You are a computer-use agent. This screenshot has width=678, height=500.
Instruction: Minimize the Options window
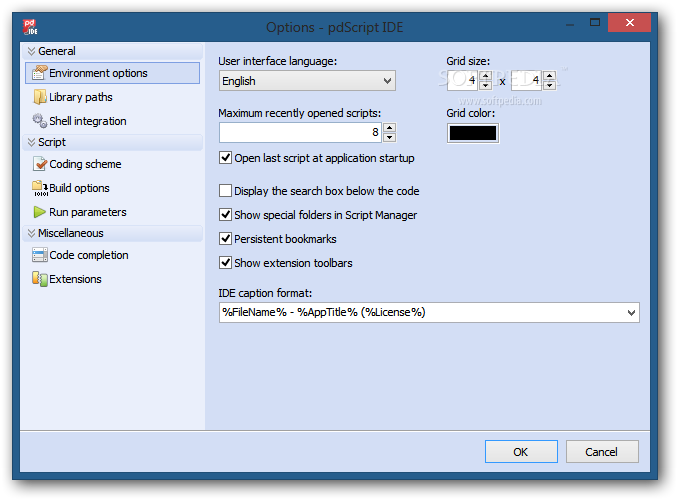(570, 23)
